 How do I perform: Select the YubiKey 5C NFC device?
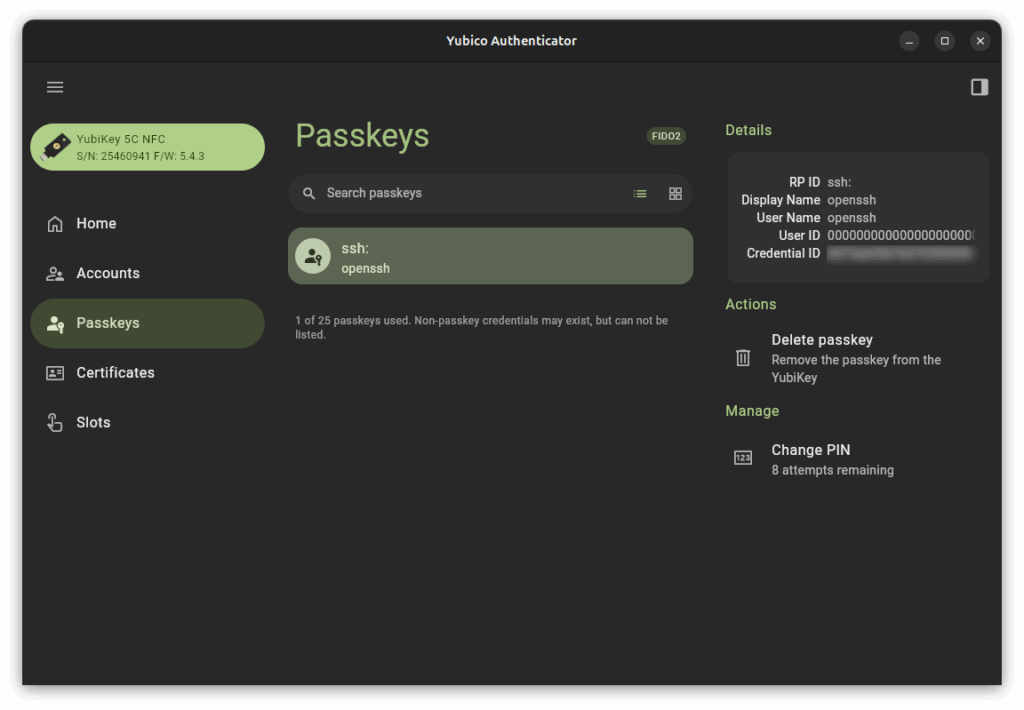[x=148, y=147]
